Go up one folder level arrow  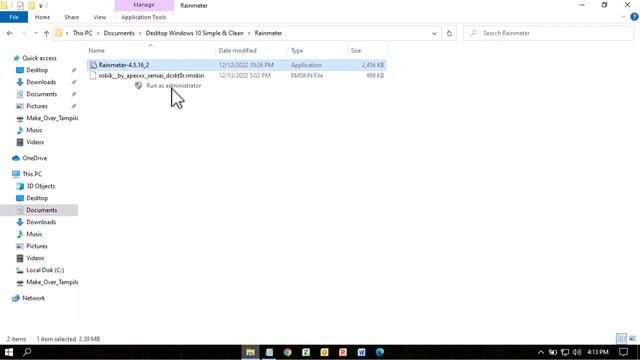[46, 33]
